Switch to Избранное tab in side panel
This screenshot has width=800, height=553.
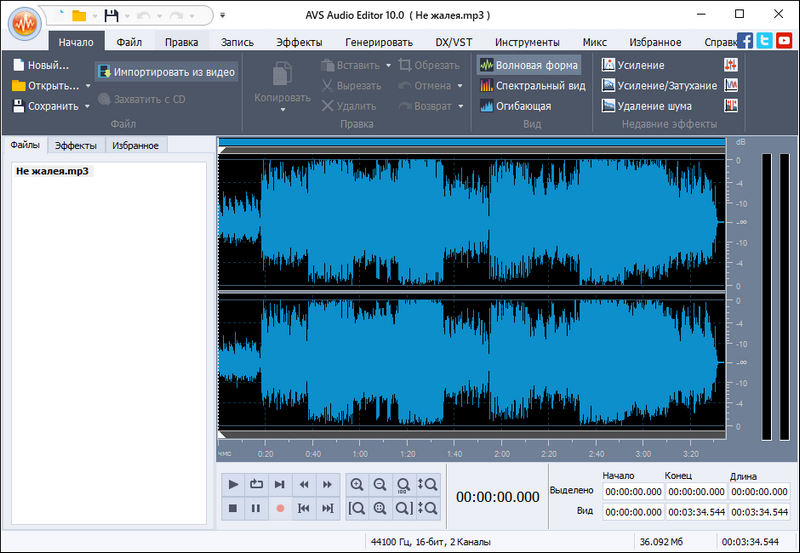tap(135, 146)
